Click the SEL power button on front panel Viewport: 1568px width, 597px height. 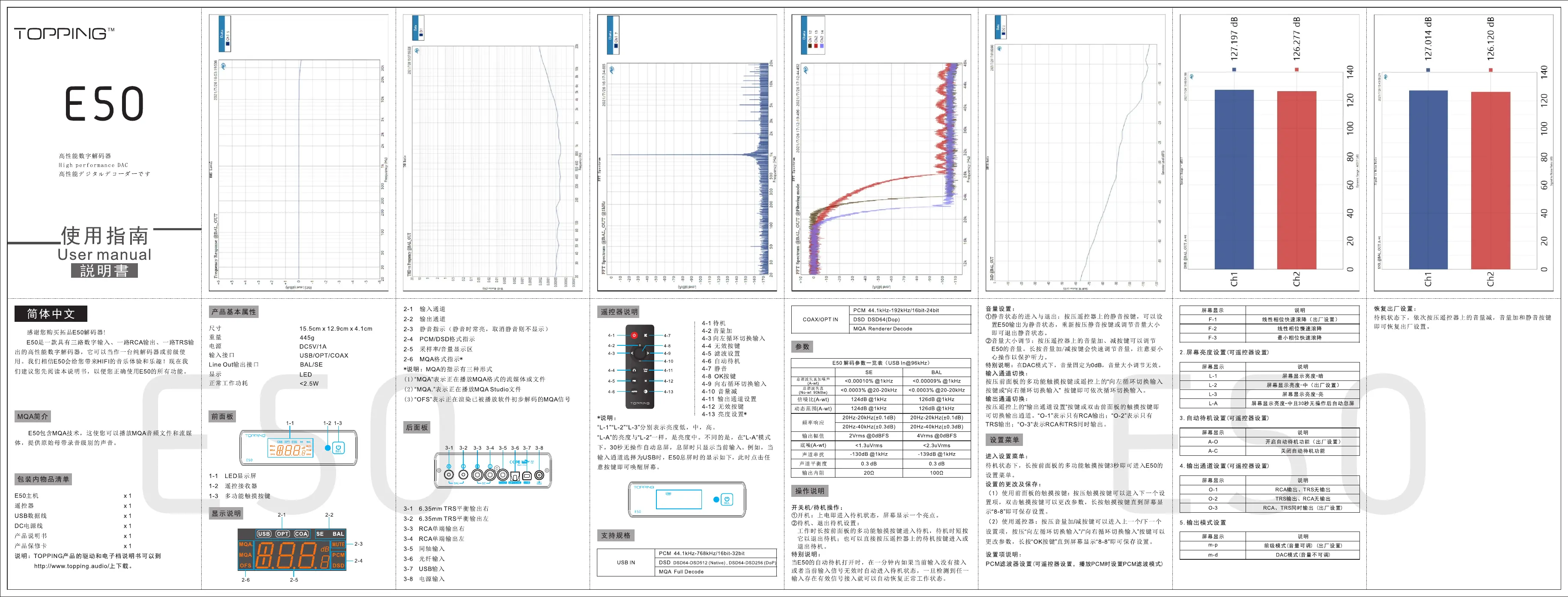(338, 448)
